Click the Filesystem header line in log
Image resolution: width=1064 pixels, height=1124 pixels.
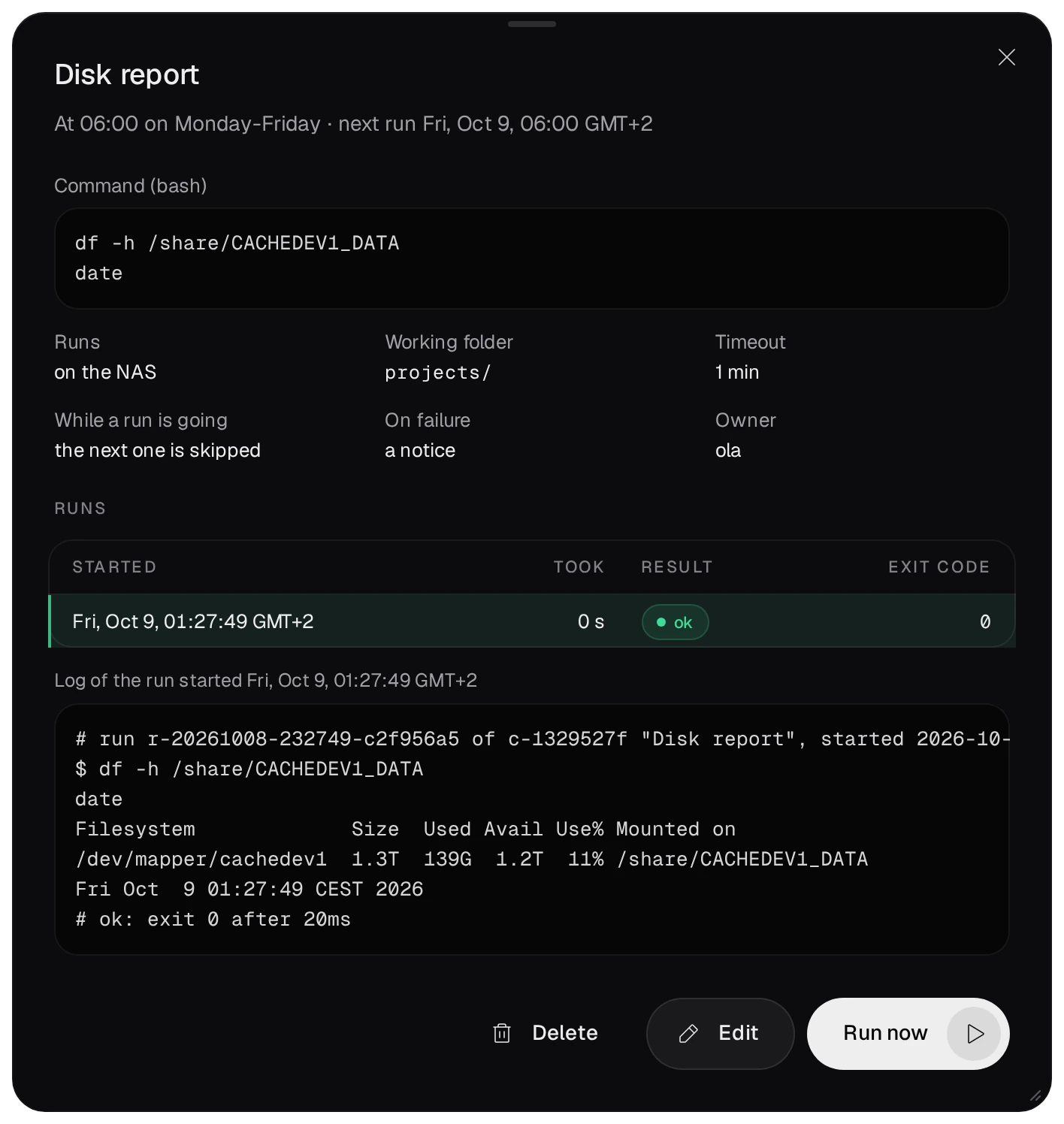pos(405,829)
